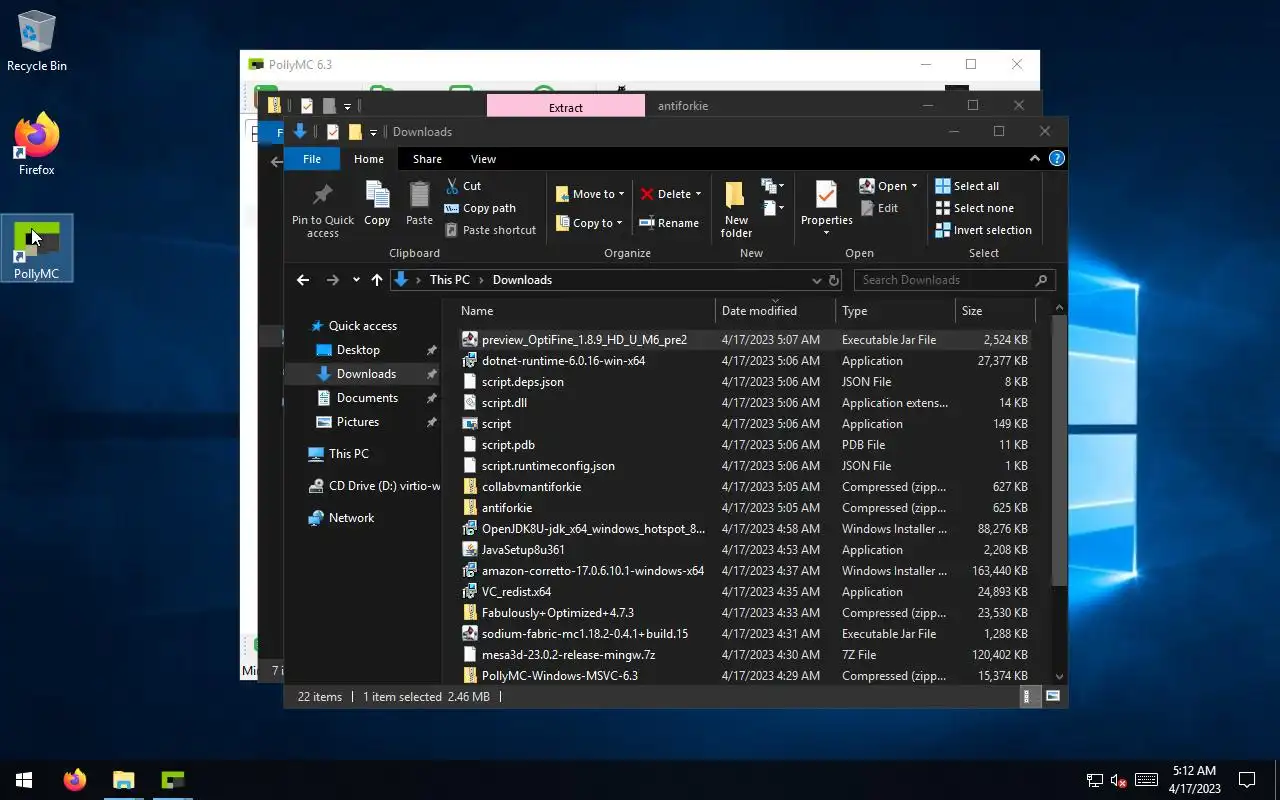The image size is (1280, 800).
Task: Click Select none in ribbon
Action: coord(975,208)
